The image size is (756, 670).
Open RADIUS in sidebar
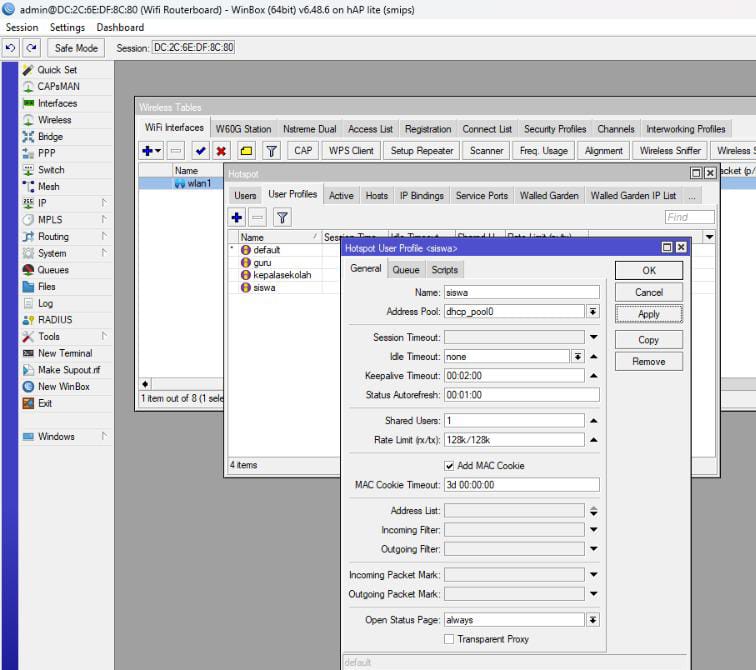coord(55,320)
